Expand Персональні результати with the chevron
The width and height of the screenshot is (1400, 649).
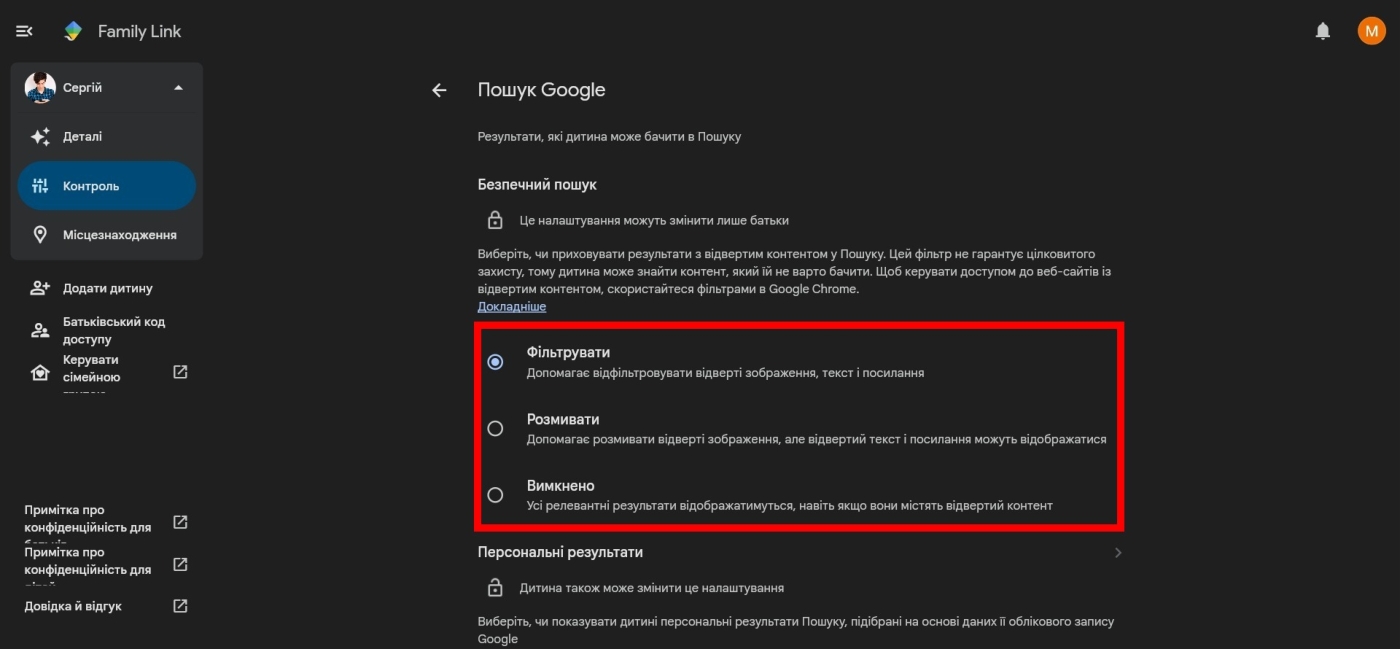click(x=1118, y=553)
